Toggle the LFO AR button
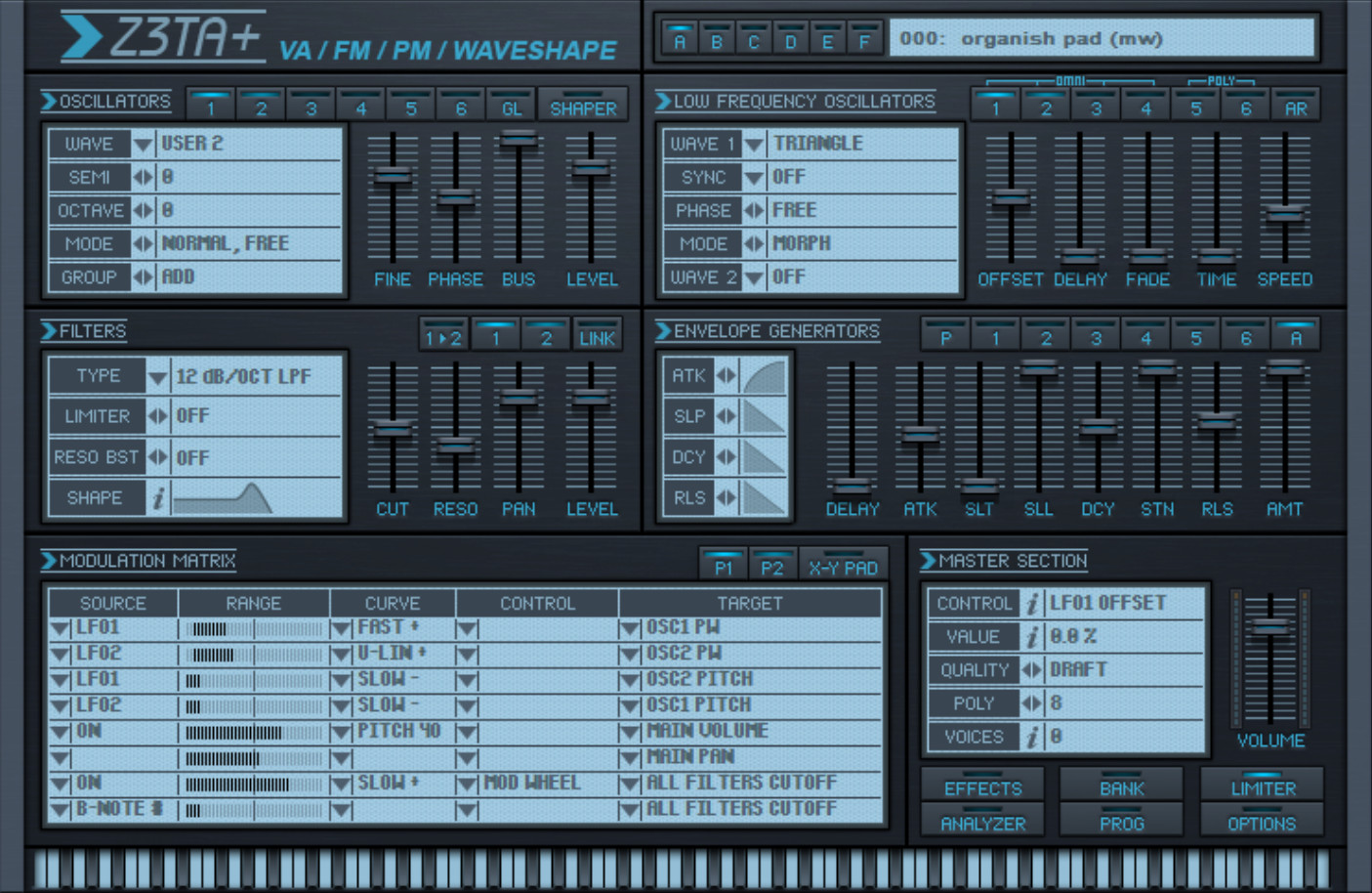The width and height of the screenshot is (1372, 893). pos(1295,106)
